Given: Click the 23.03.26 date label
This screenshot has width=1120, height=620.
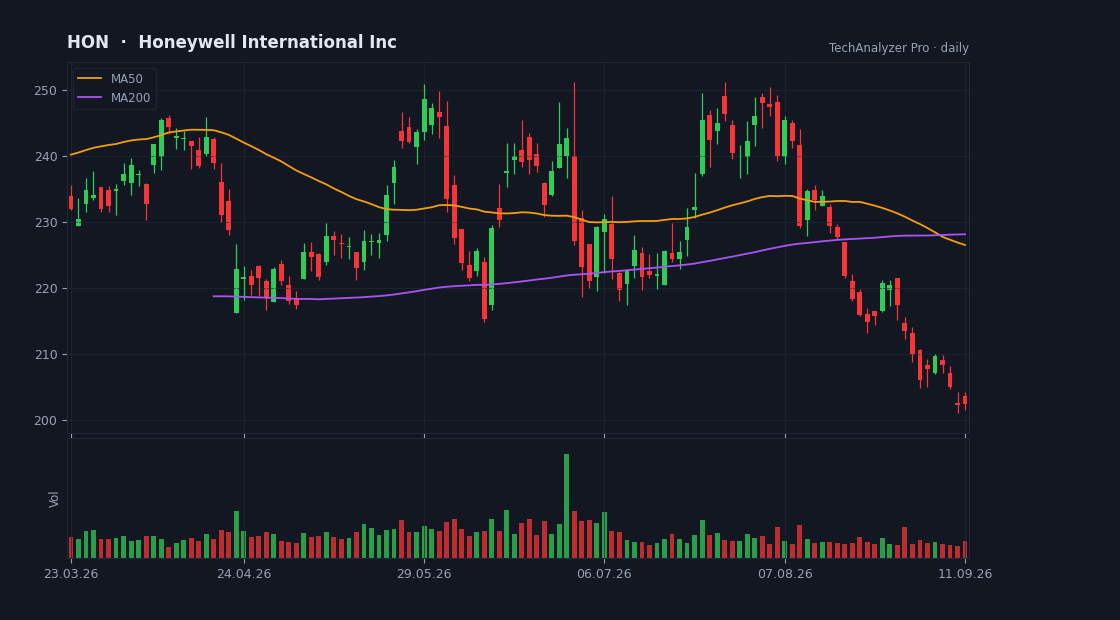Looking at the screenshot, I should [71, 574].
